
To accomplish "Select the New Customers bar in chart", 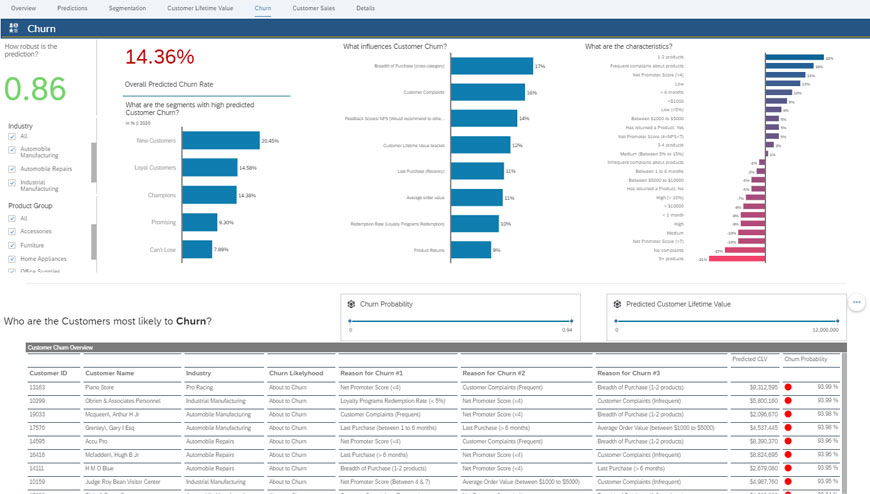I will click(x=220, y=141).
